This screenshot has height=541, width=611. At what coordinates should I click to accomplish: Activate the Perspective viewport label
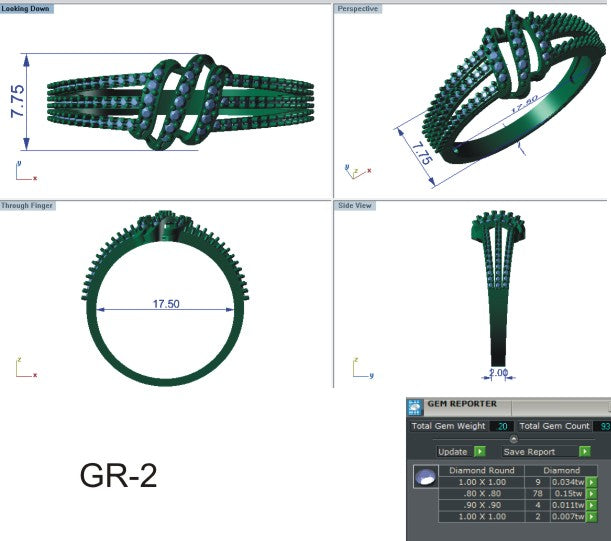point(358,9)
